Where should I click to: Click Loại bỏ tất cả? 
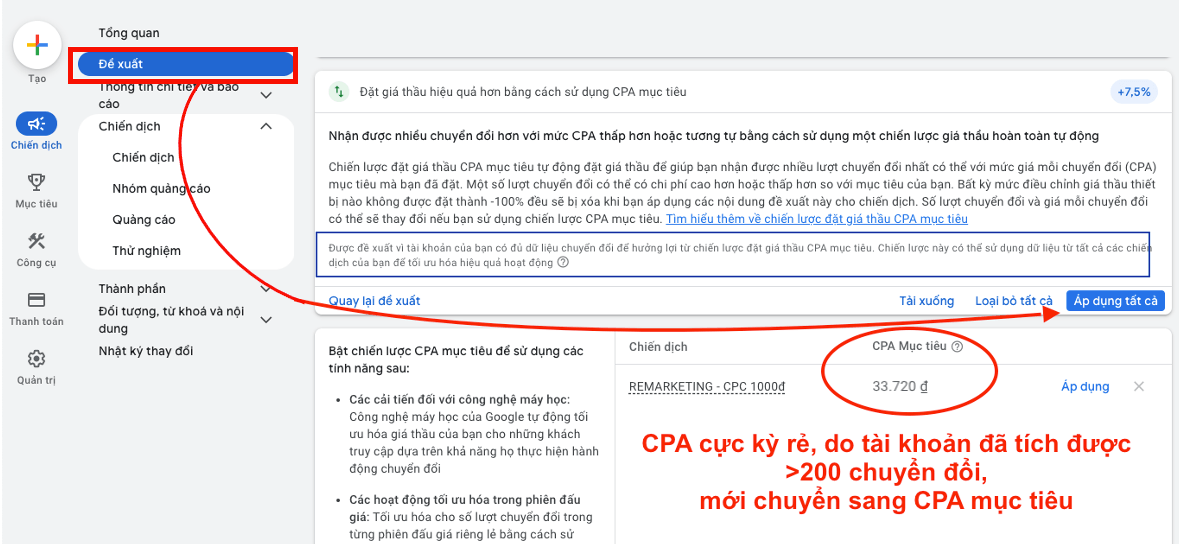click(1014, 301)
